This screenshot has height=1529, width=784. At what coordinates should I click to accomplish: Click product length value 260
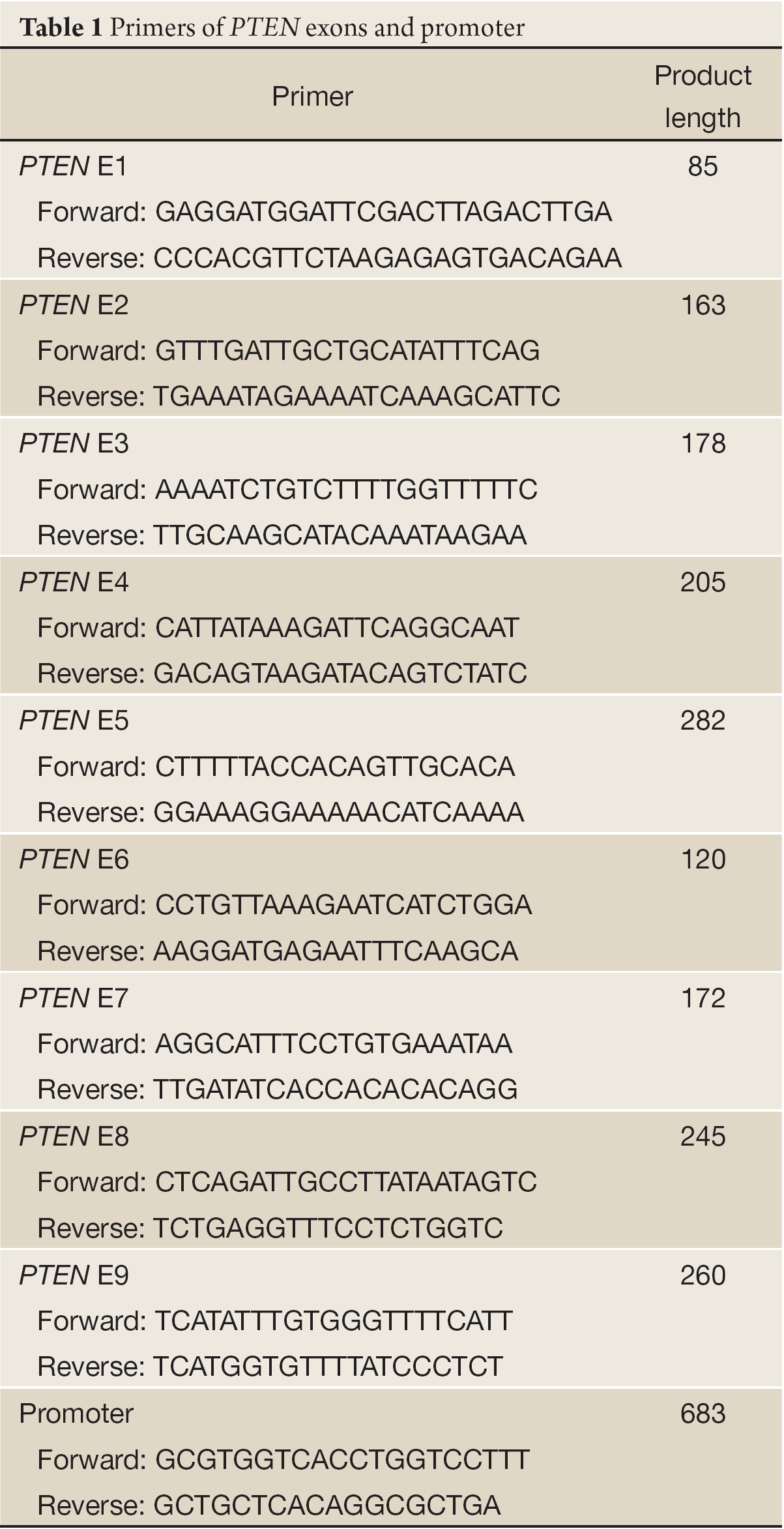pyautogui.click(x=703, y=1275)
